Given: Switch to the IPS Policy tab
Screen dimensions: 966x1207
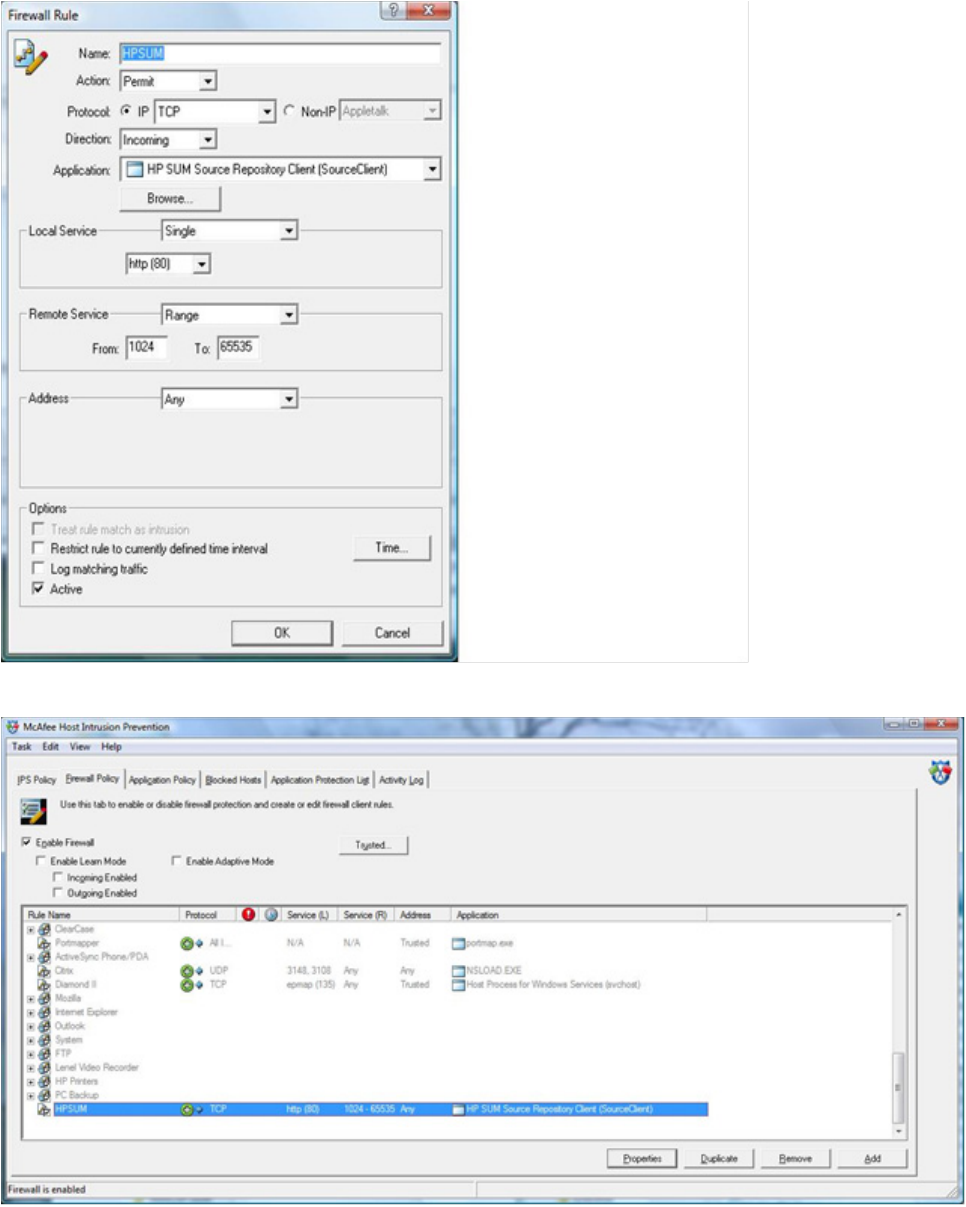Looking at the screenshot, I should pyautogui.click(x=37, y=780).
